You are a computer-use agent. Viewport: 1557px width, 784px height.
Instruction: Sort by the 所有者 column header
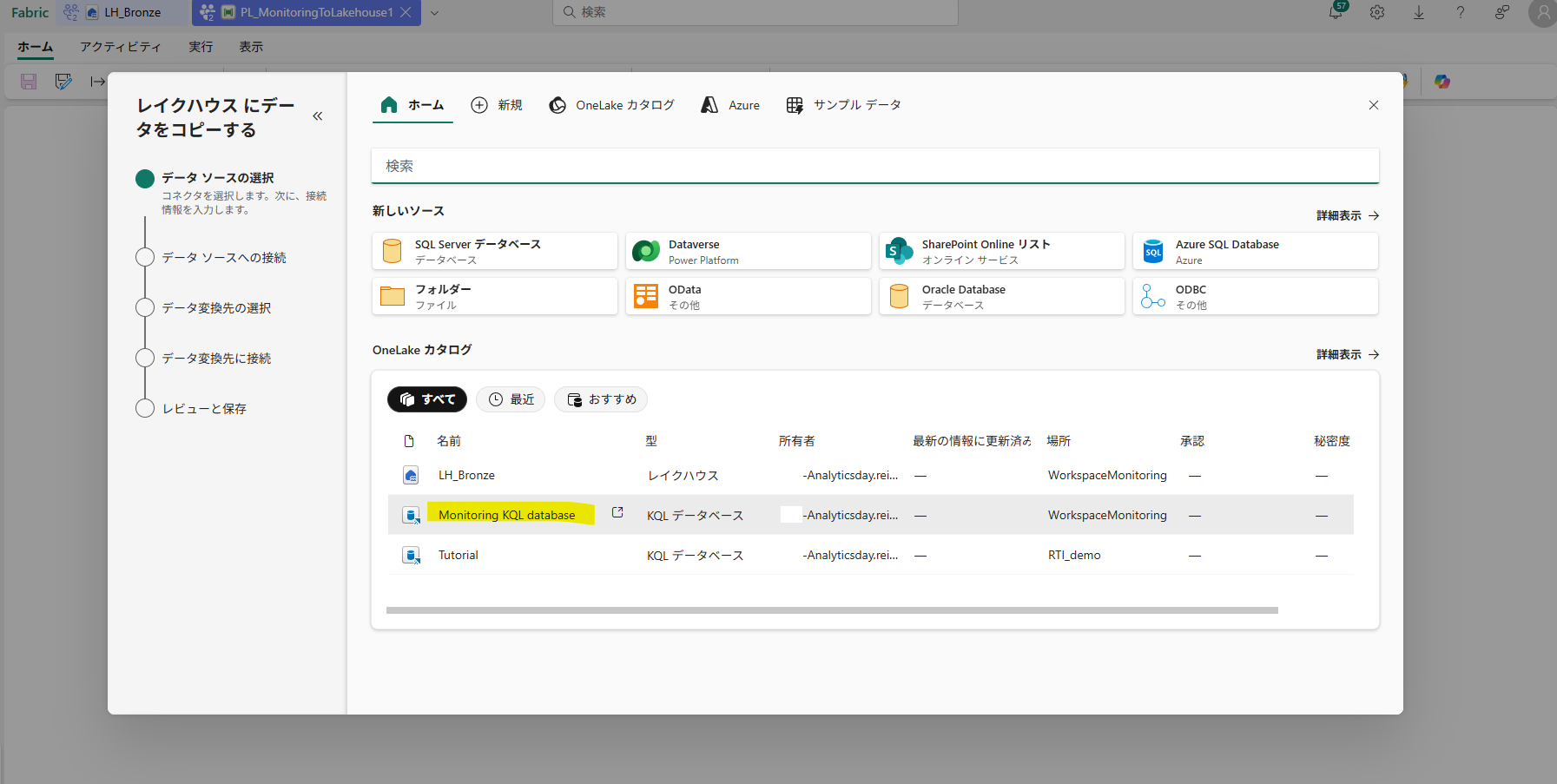click(796, 441)
